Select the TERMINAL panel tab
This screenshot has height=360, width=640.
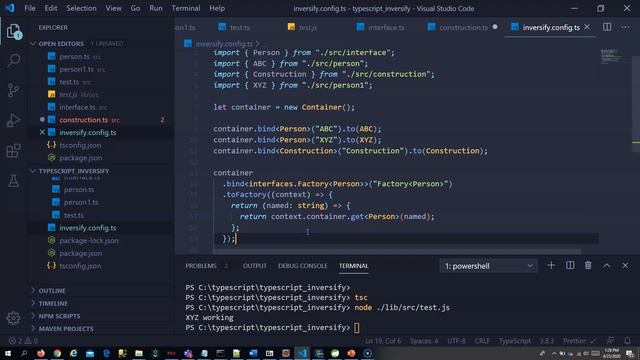point(353,266)
